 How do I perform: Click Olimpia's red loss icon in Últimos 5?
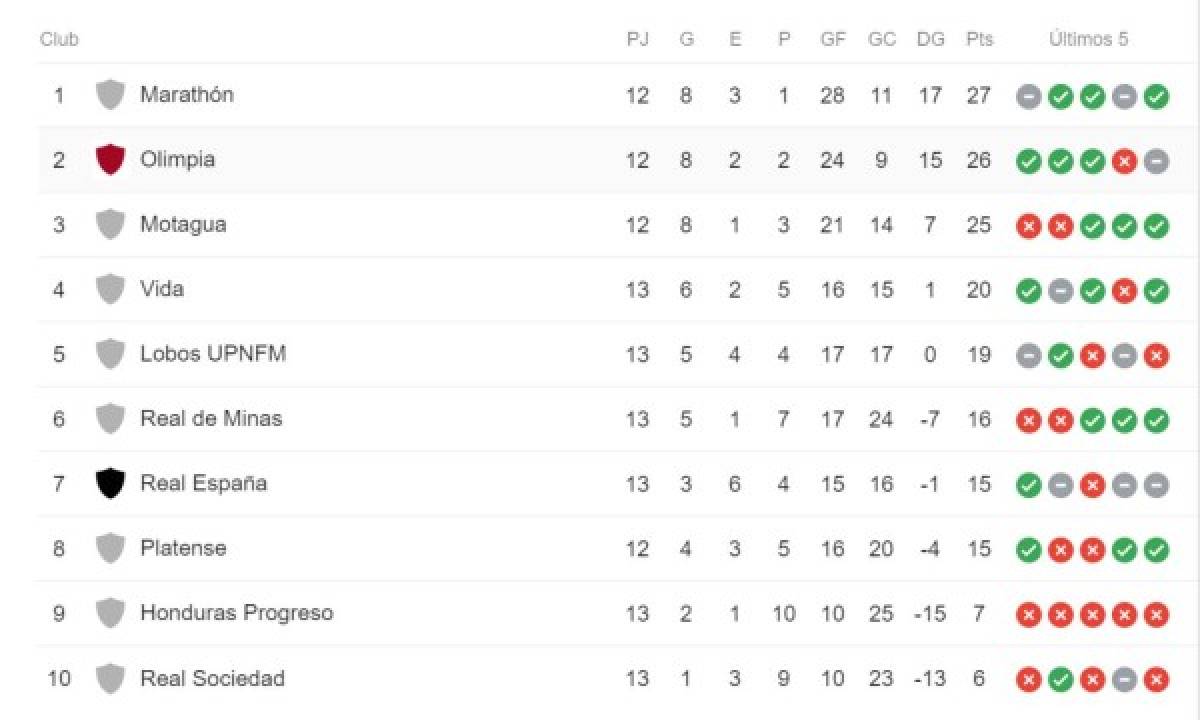(x=1124, y=161)
